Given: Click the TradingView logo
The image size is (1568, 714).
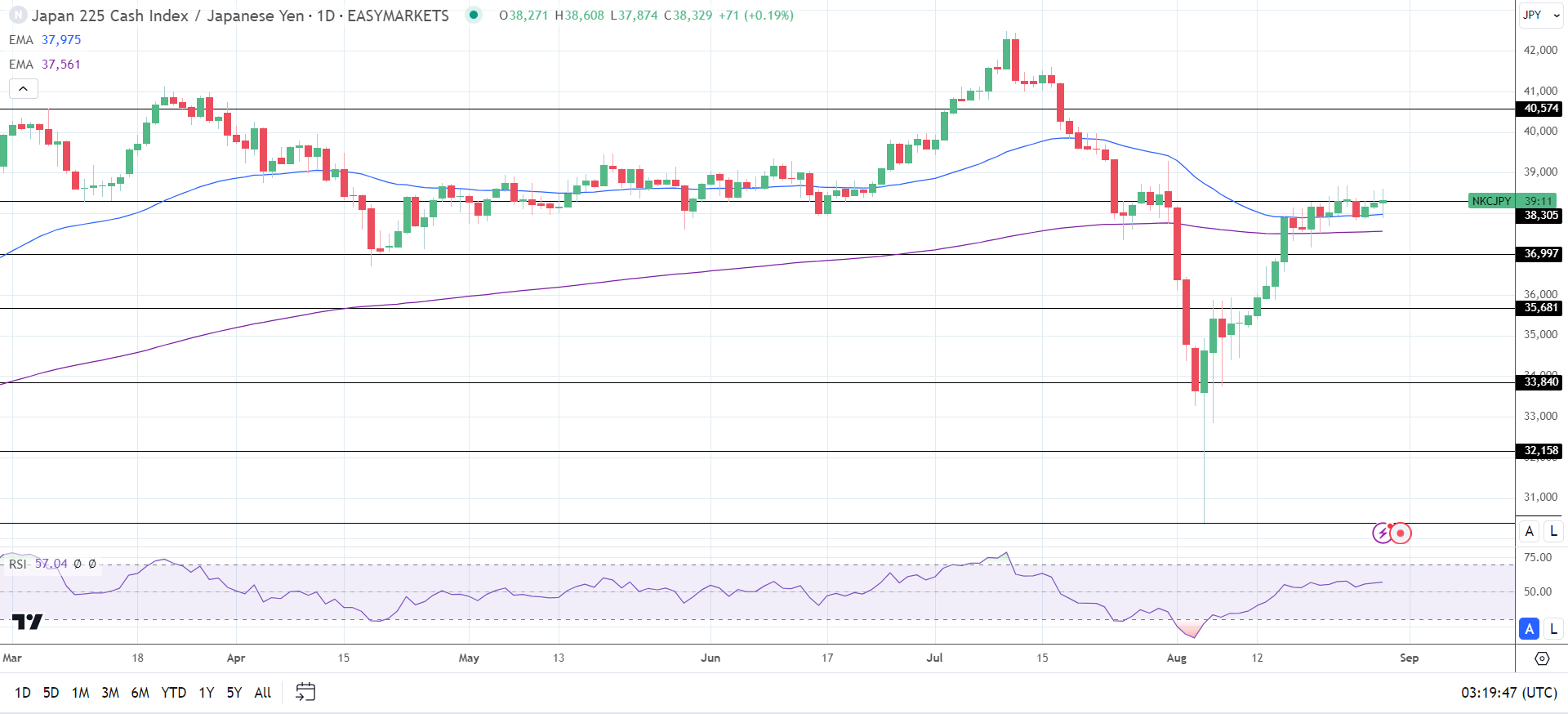Looking at the screenshot, I should point(27,623).
